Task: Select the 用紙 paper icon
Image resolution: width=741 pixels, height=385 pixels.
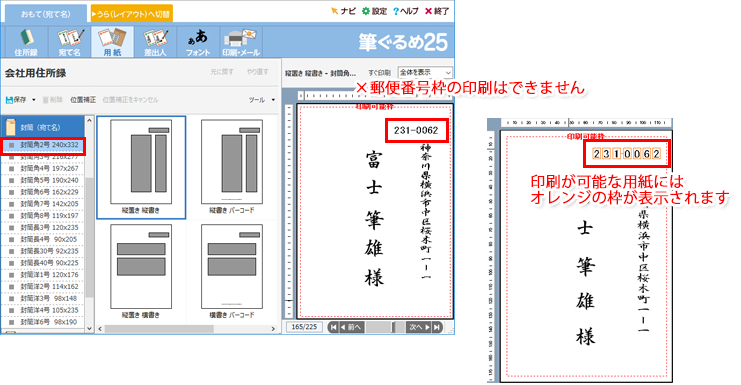Action: click(x=112, y=43)
